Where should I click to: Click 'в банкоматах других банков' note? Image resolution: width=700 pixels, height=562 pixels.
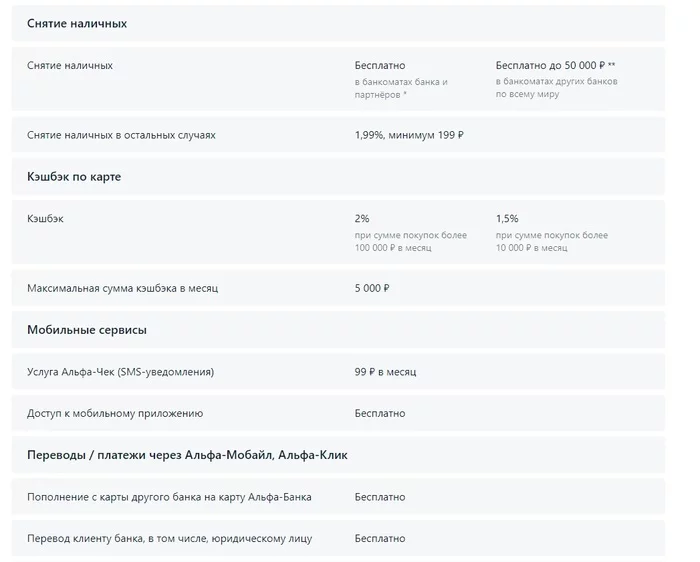click(556, 81)
